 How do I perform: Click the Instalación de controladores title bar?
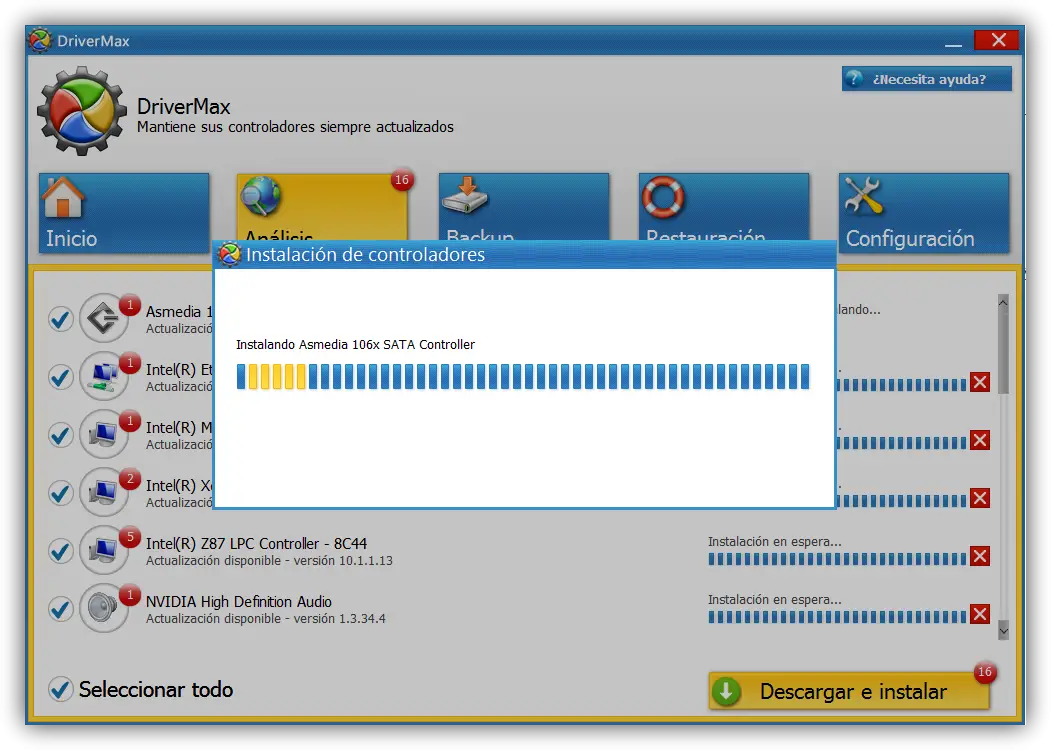524,255
